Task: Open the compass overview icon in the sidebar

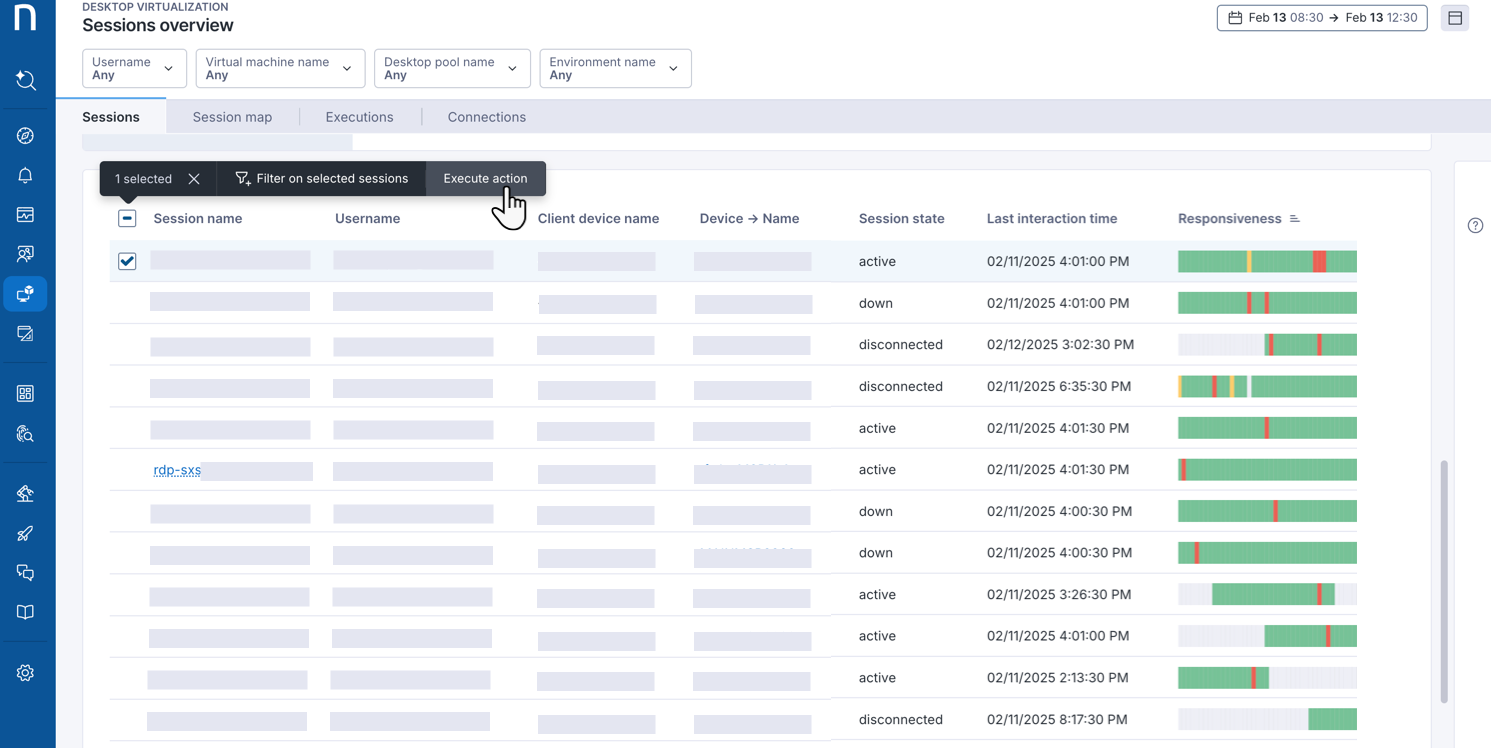Action: [x=27, y=135]
